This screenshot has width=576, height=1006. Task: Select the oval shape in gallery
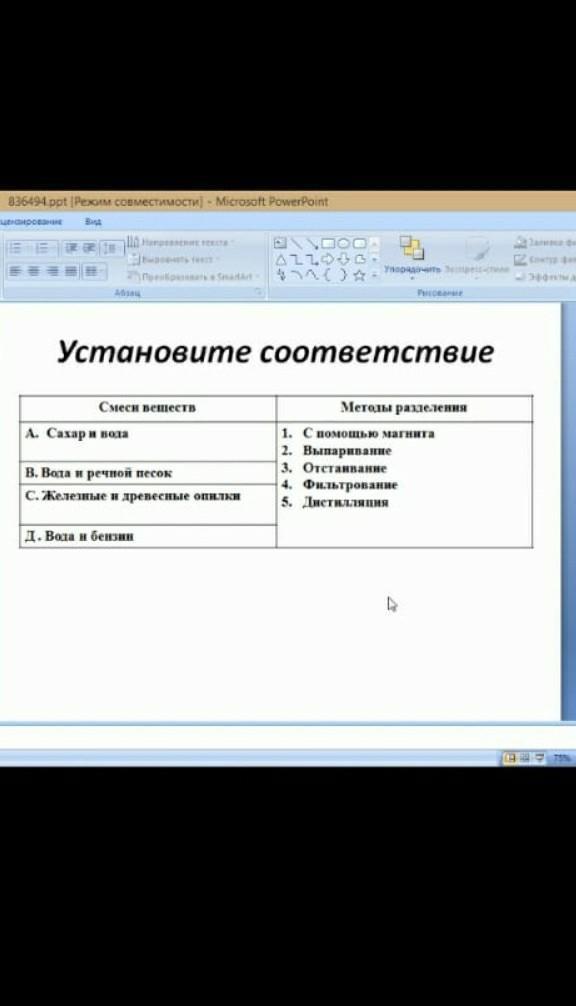[x=343, y=243]
